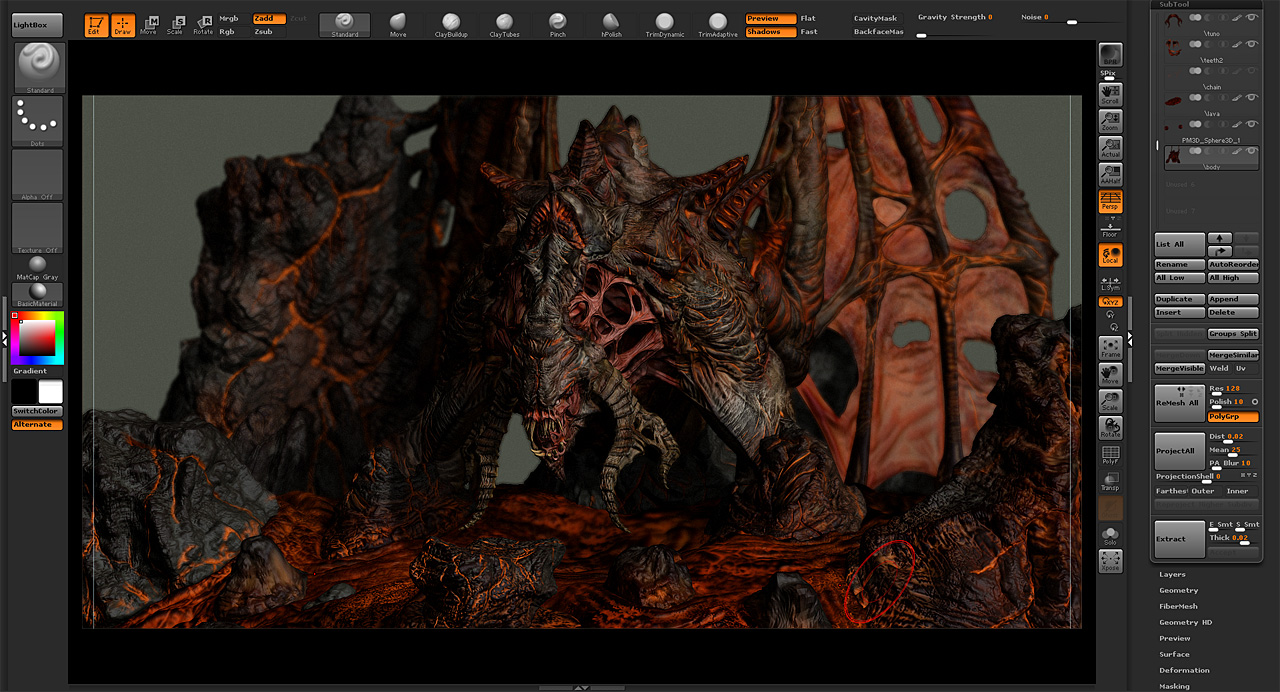1280x692 pixels.
Task: Expand the Layers subpalette
Action: 1172,574
